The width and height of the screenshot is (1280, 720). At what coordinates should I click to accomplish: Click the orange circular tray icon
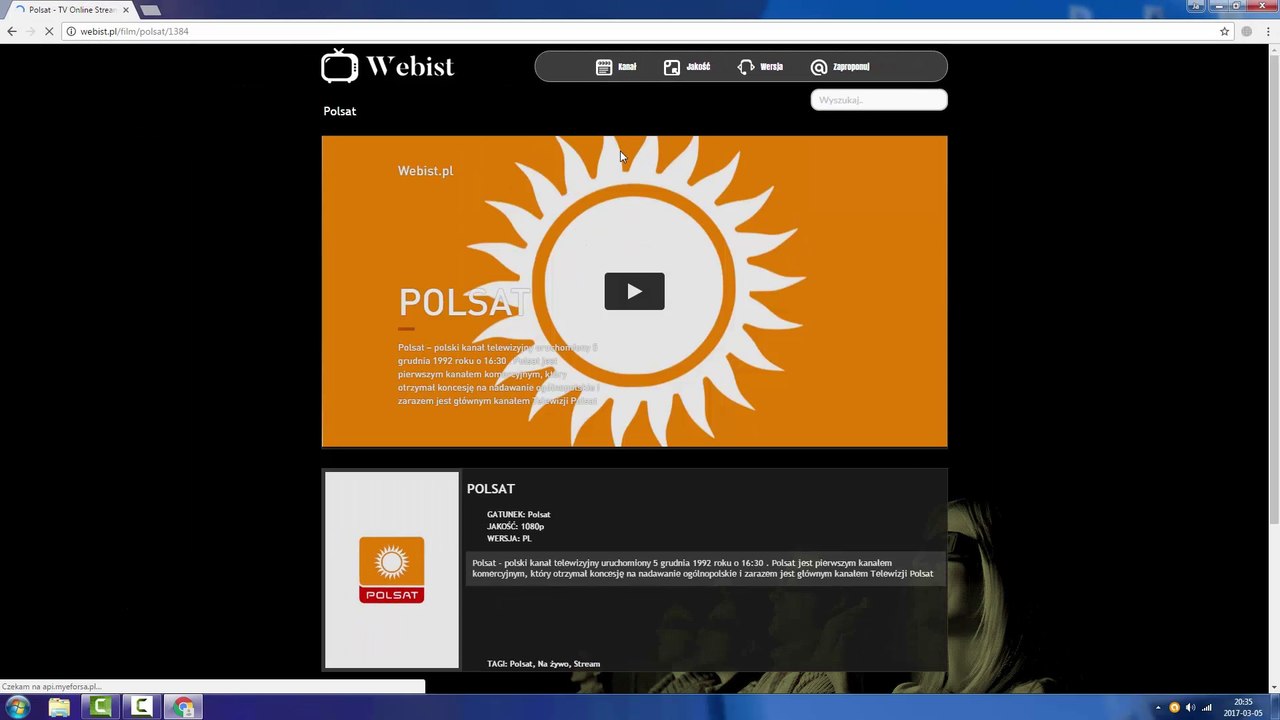1174,708
